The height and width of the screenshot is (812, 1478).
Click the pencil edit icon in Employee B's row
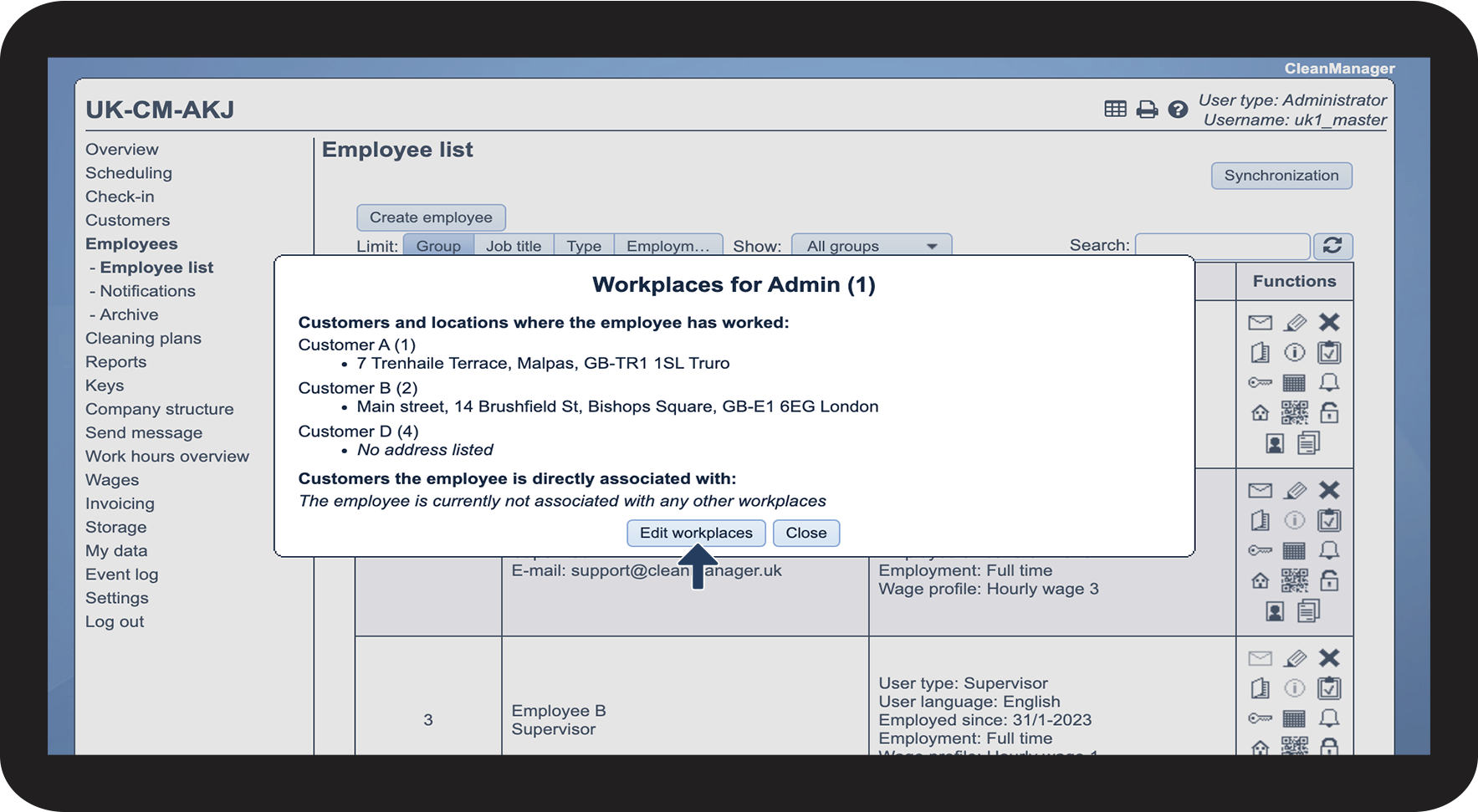pyautogui.click(x=1295, y=659)
